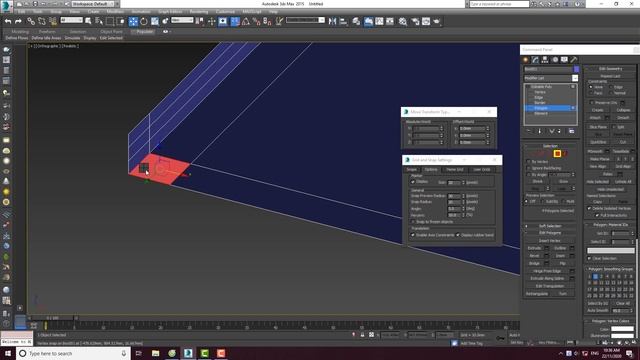Click the 3ds Max application logo button

(x=6, y=7)
